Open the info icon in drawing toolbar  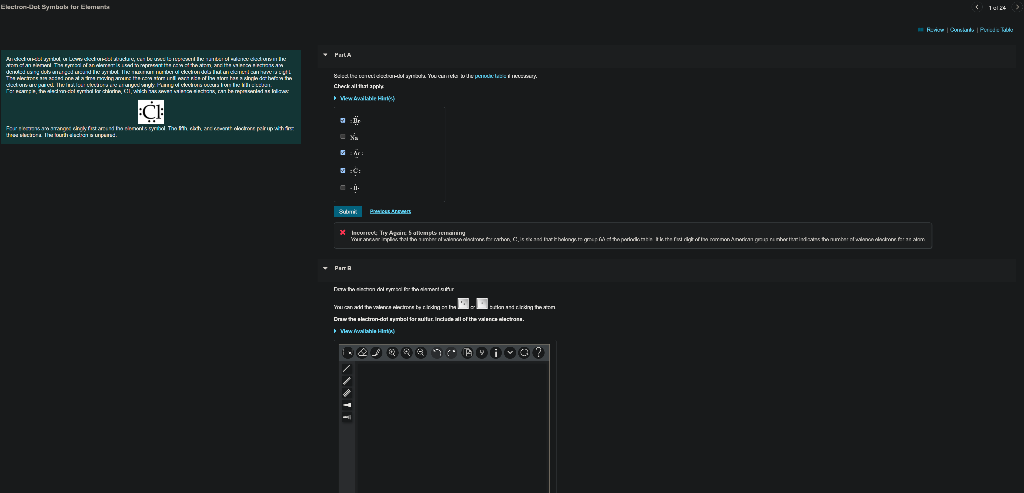click(496, 353)
